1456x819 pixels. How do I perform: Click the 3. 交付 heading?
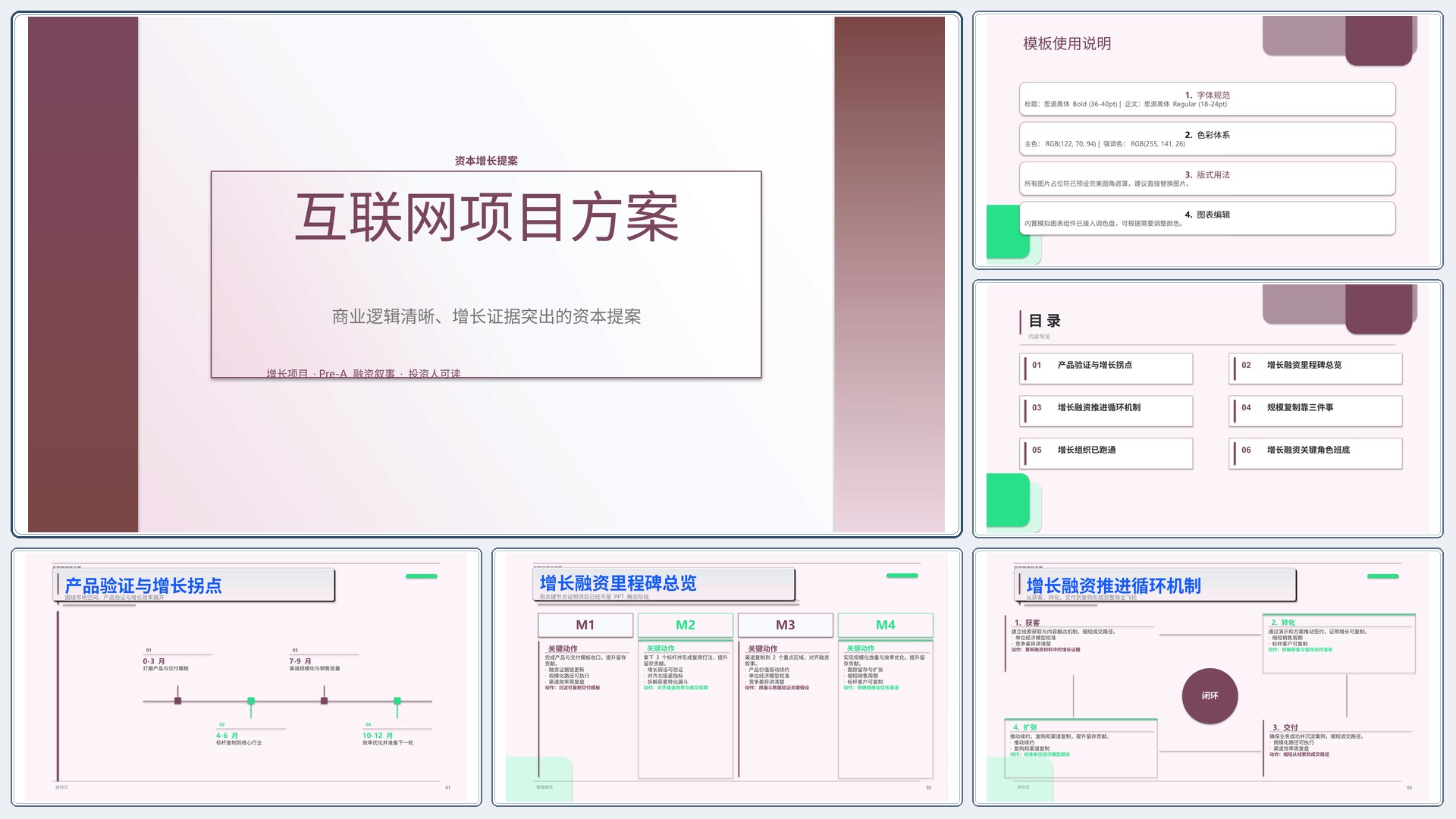tap(1285, 727)
